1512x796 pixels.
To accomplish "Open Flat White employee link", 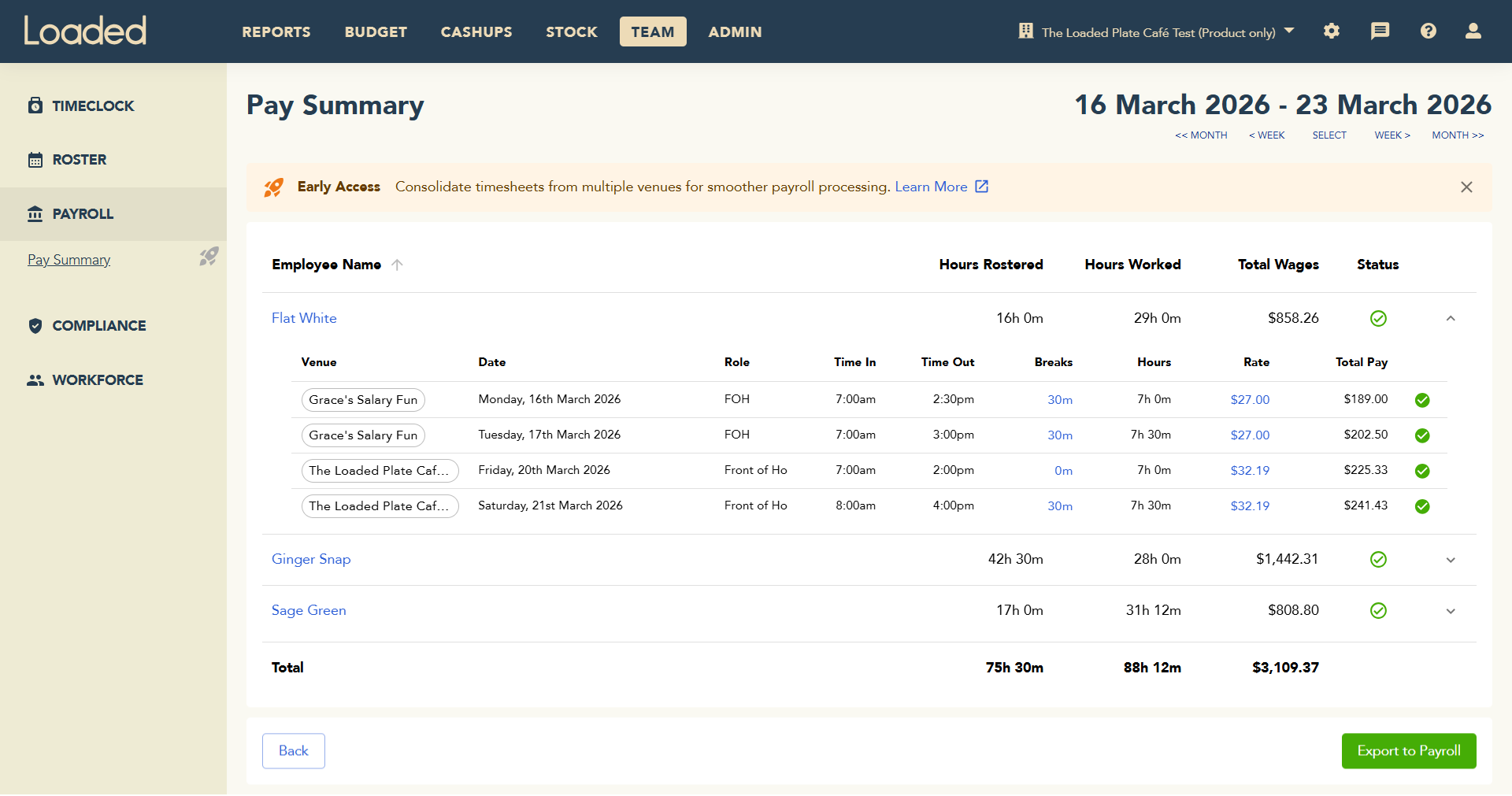I will (304, 318).
